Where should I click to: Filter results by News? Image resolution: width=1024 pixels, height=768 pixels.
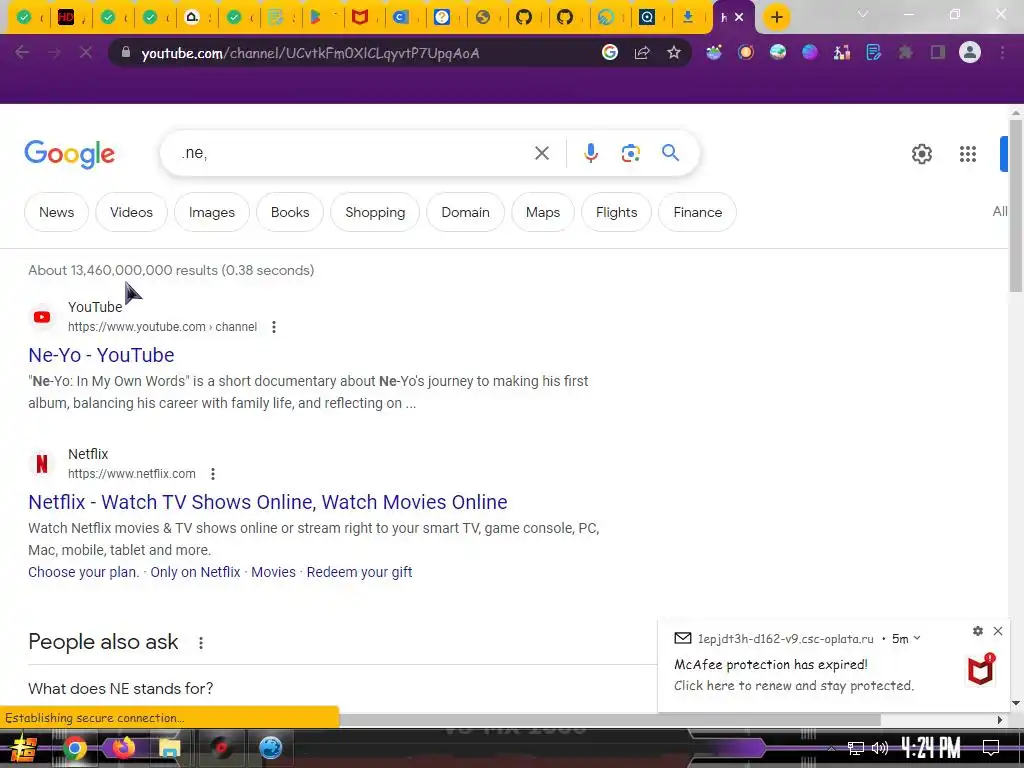(x=56, y=212)
